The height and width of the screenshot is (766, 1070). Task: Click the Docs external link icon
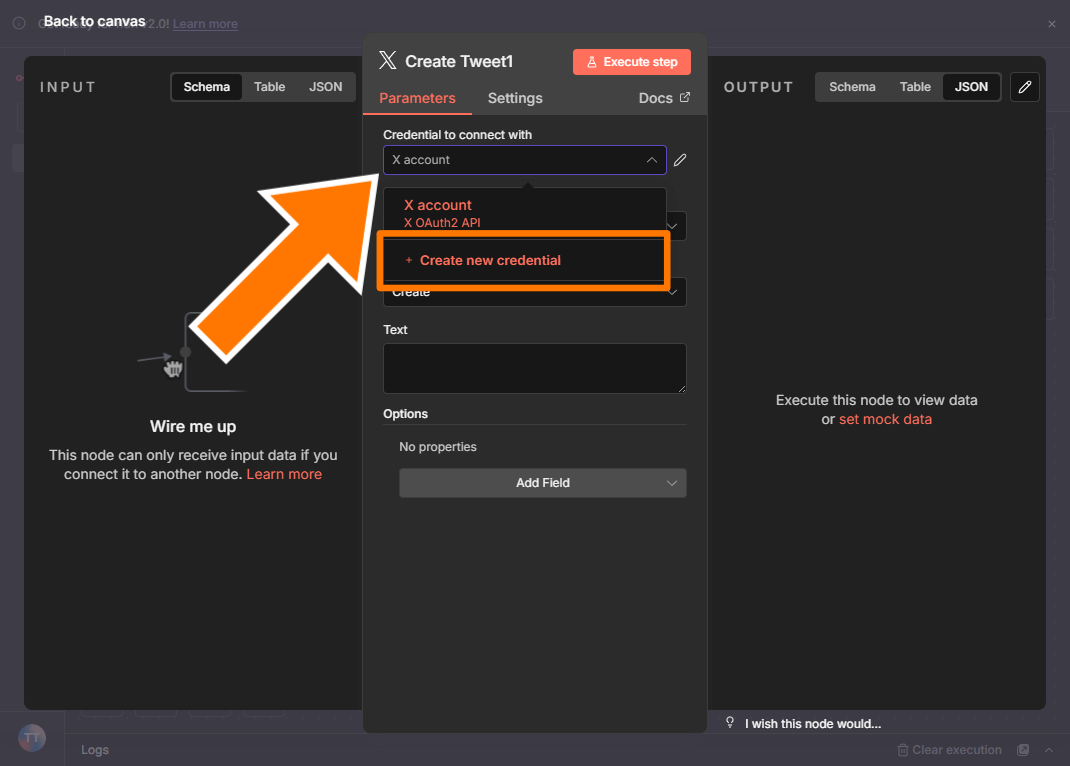point(685,98)
